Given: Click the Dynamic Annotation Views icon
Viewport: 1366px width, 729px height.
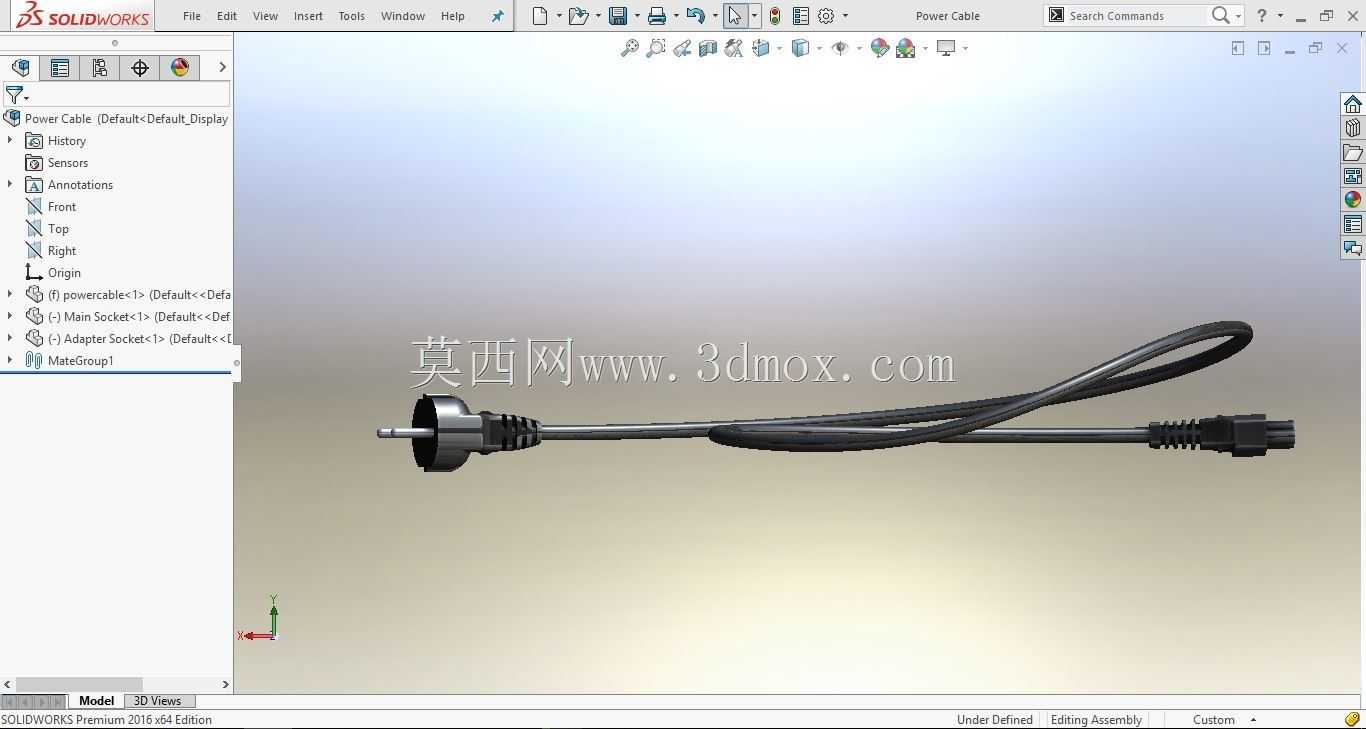Looking at the screenshot, I should point(734,48).
